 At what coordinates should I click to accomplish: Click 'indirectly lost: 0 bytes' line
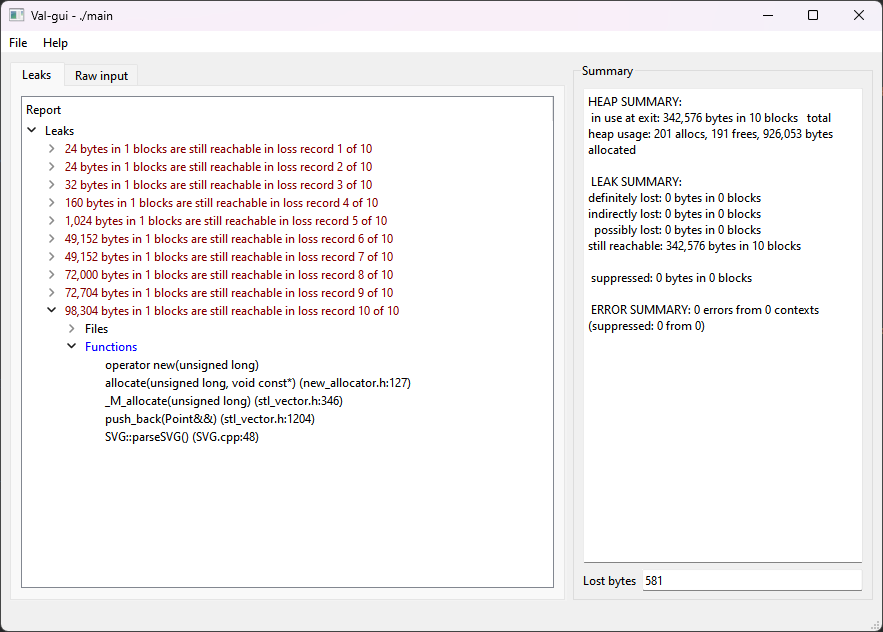pos(675,214)
